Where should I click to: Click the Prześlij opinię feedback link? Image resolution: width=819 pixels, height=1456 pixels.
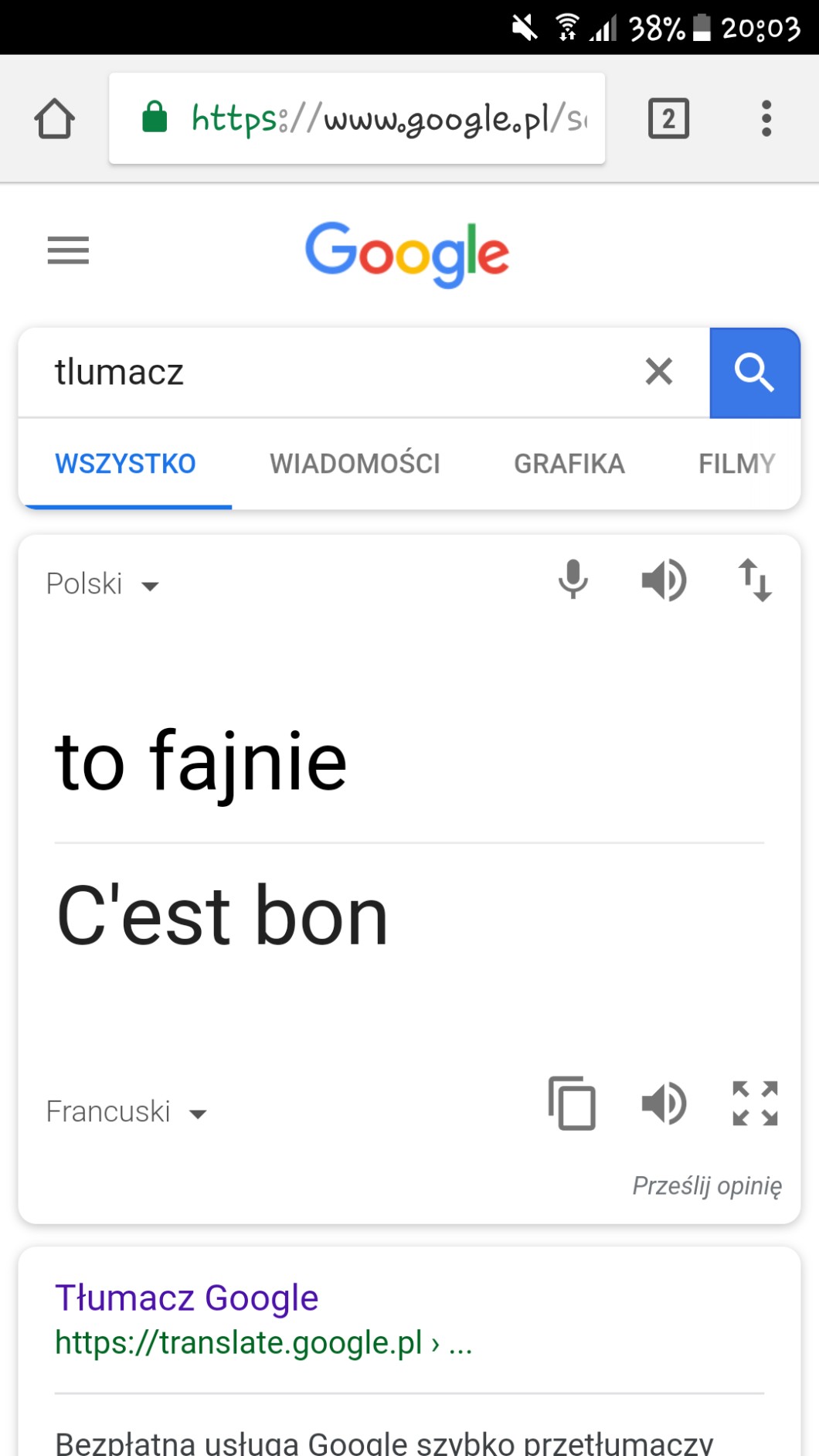707,1186
